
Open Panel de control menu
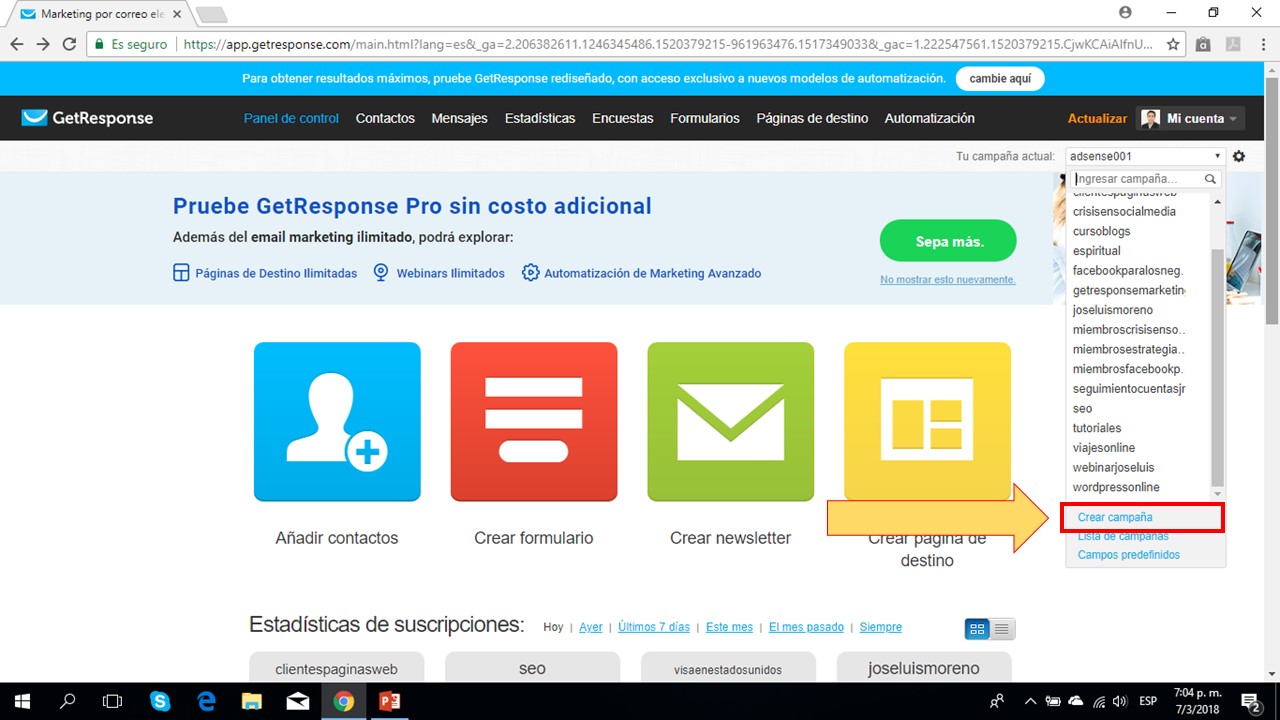pos(291,118)
